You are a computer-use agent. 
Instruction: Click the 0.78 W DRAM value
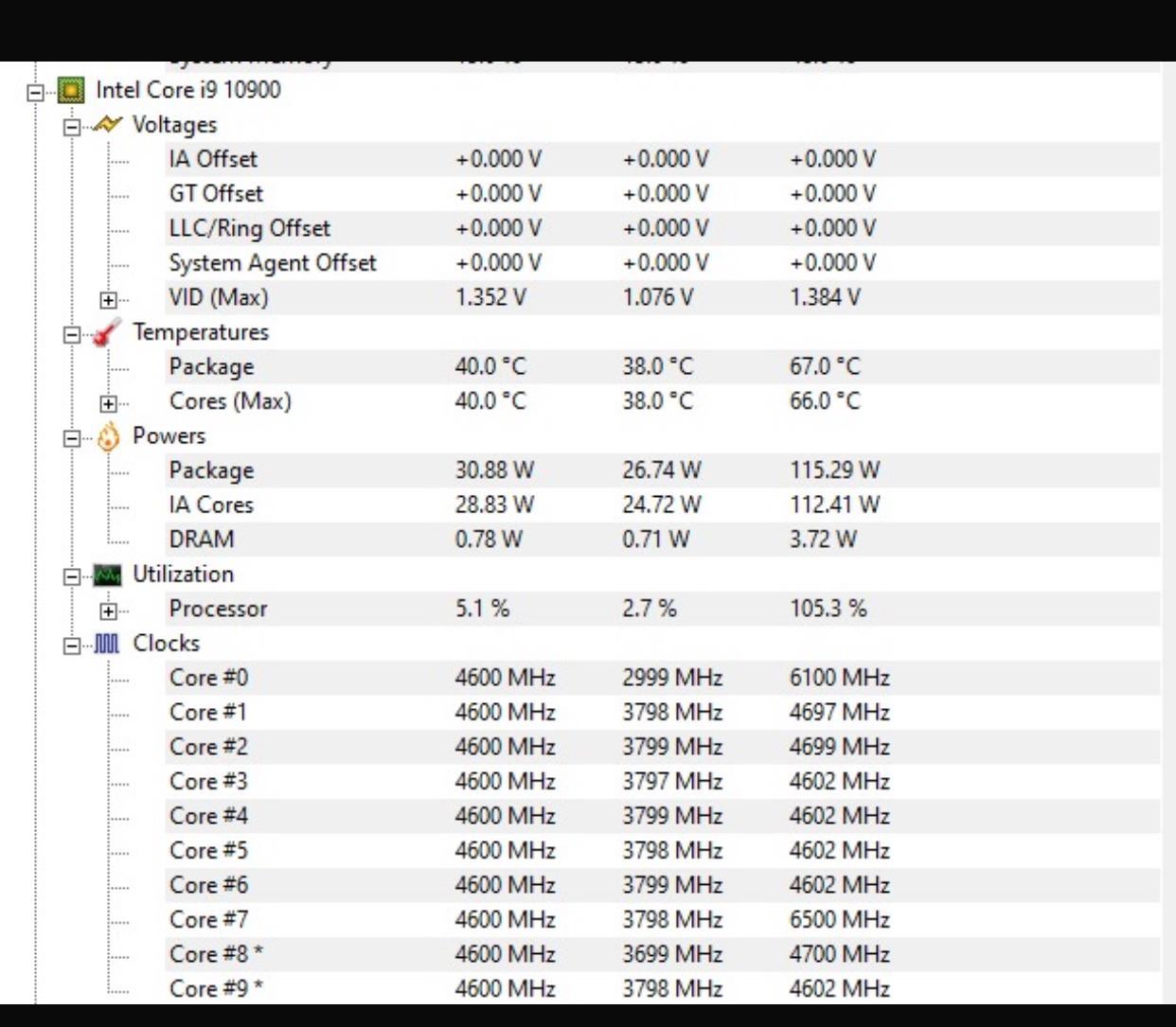tap(489, 540)
